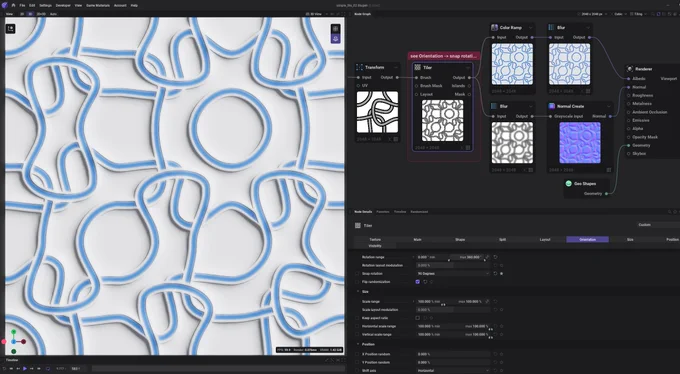Open the Edit menu
The height and width of the screenshot is (374, 680).
coord(32,5)
